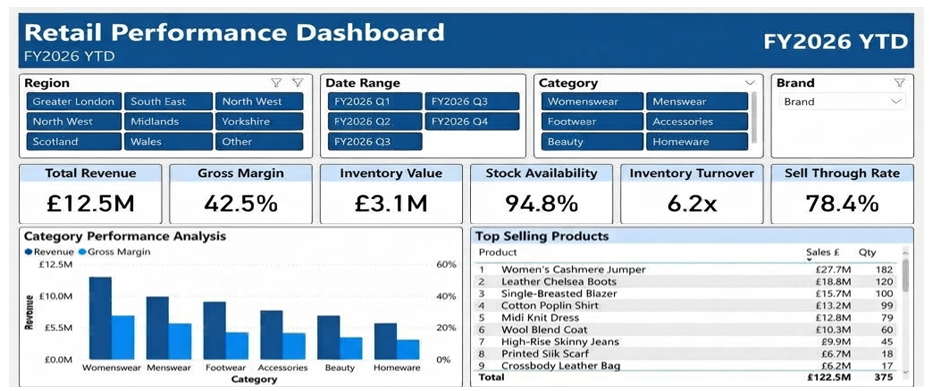Filter by the Footwear category tile
Screen dimensions: 930x391
pyautogui.click(x=592, y=122)
